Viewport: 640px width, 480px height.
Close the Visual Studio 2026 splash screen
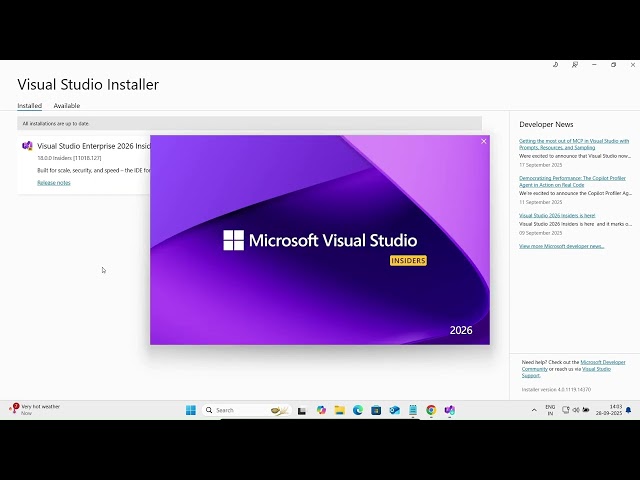[484, 141]
